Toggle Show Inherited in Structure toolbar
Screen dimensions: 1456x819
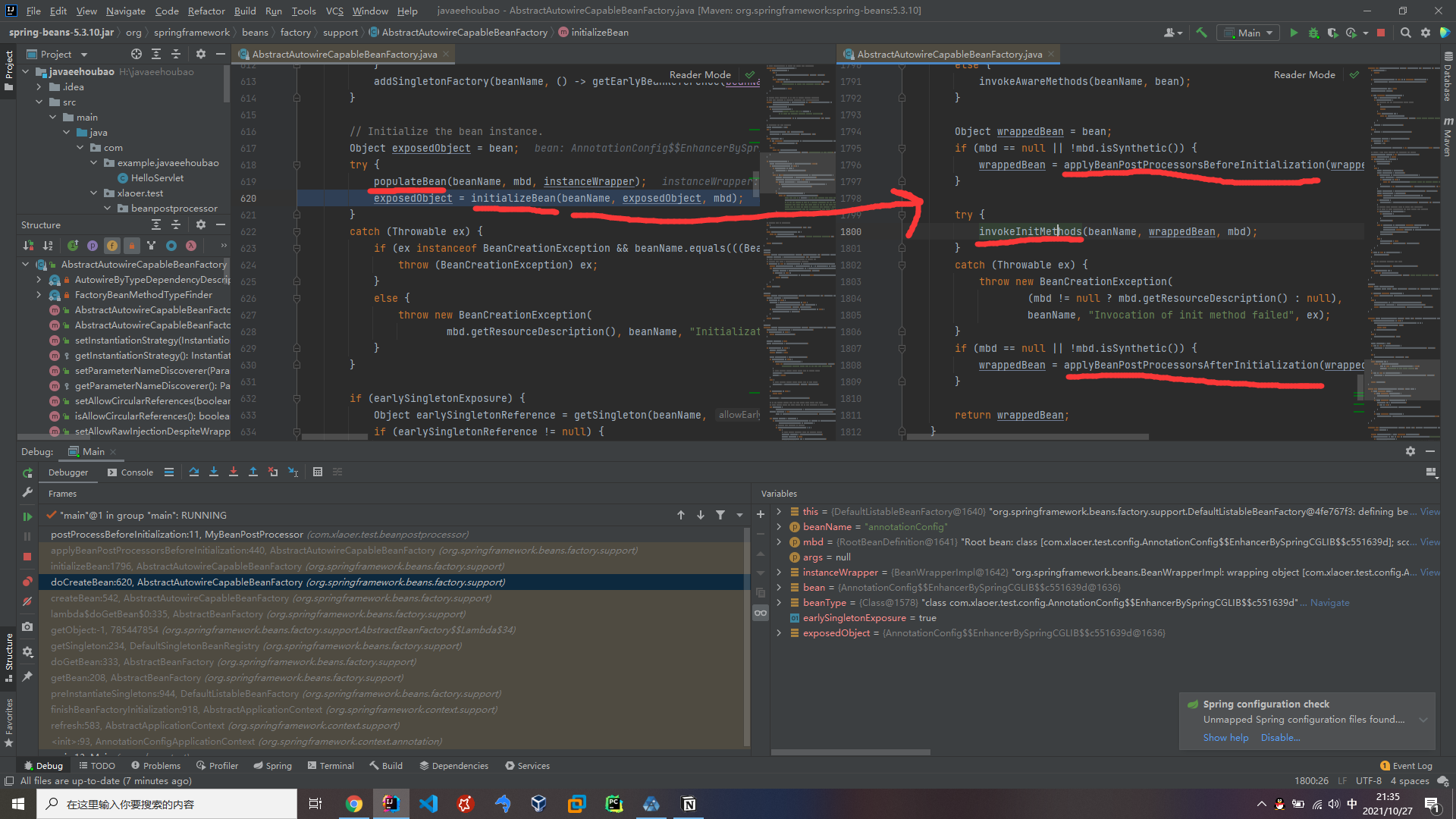click(x=73, y=245)
